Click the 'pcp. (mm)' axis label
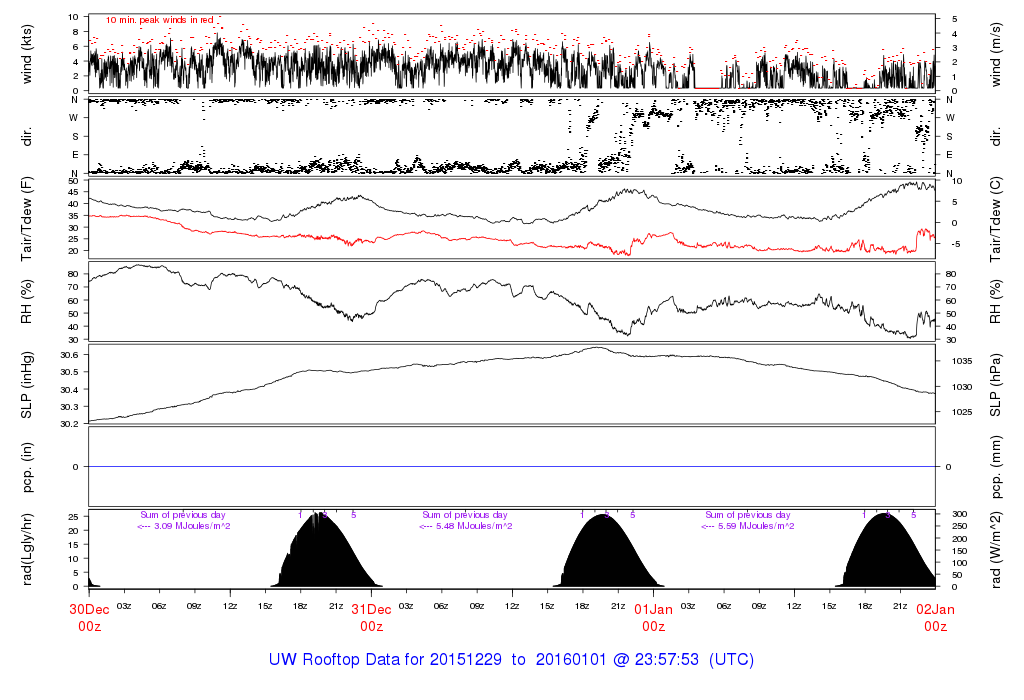1024x700 pixels. [x=995, y=467]
